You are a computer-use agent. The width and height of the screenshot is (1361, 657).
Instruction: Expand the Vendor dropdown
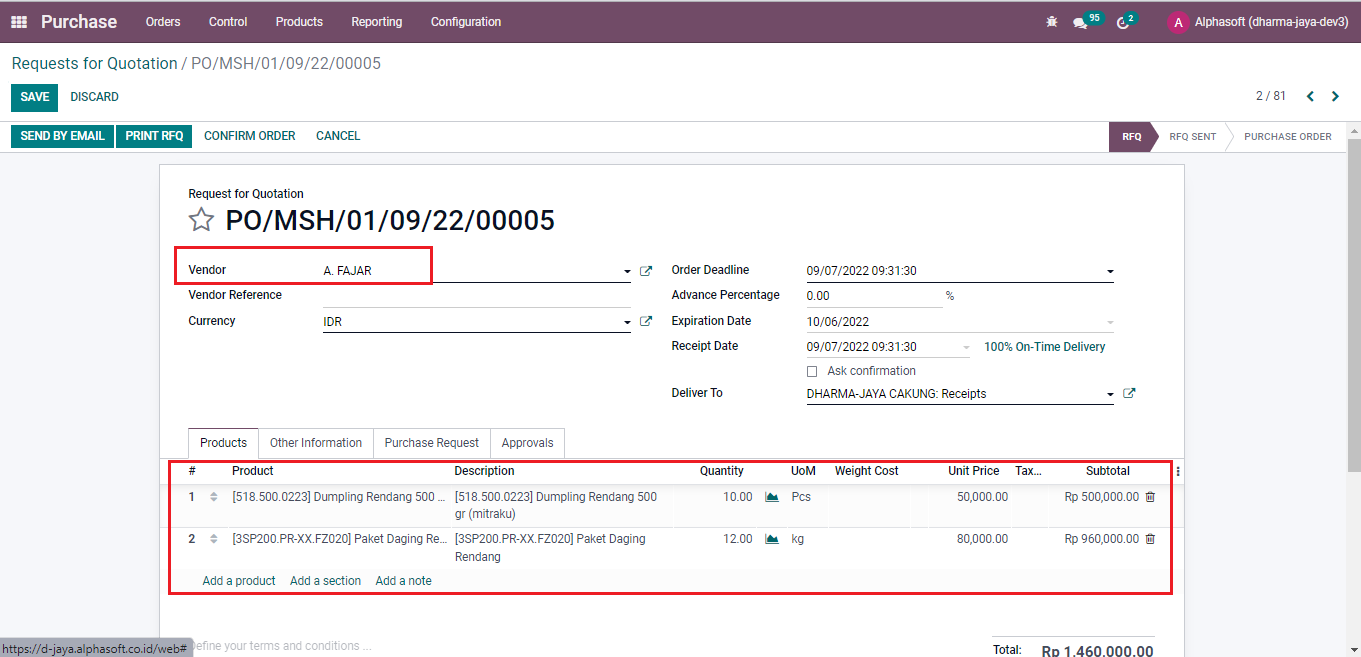coord(627,272)
